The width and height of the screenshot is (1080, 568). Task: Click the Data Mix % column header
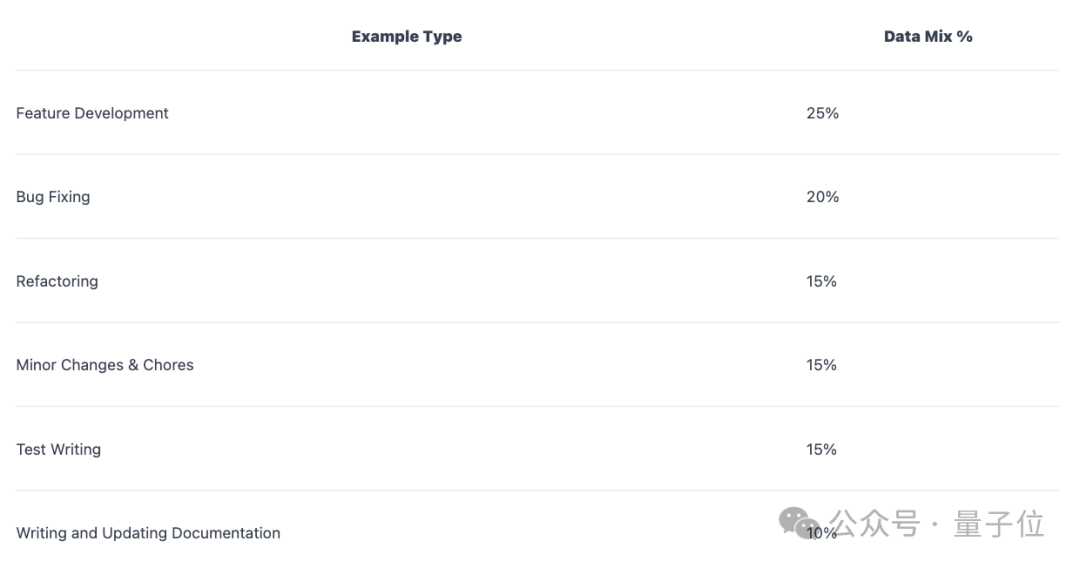click(927, 37)
